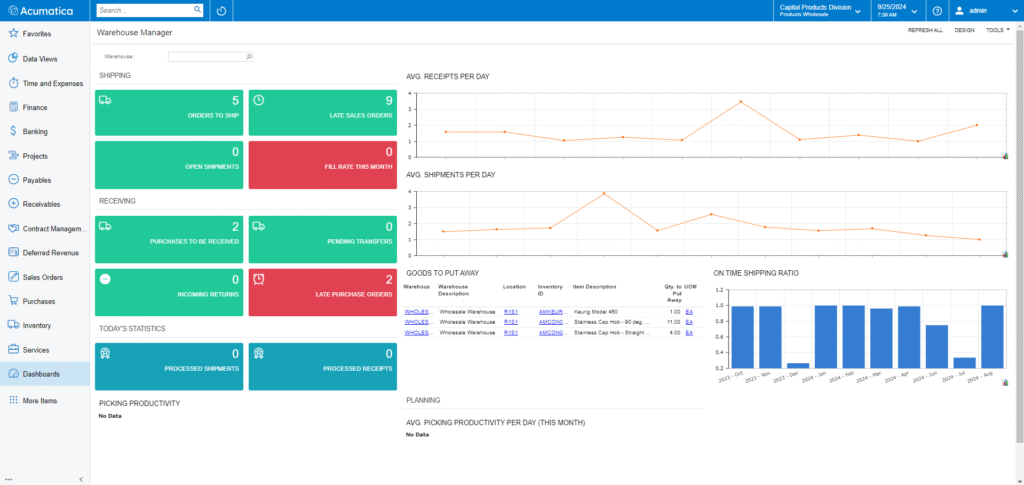This screenshot has width=1024, height=485.
Task: Expand the Capital Products Division dropdown
Action: pyautogui.click(x=857, y=11)
